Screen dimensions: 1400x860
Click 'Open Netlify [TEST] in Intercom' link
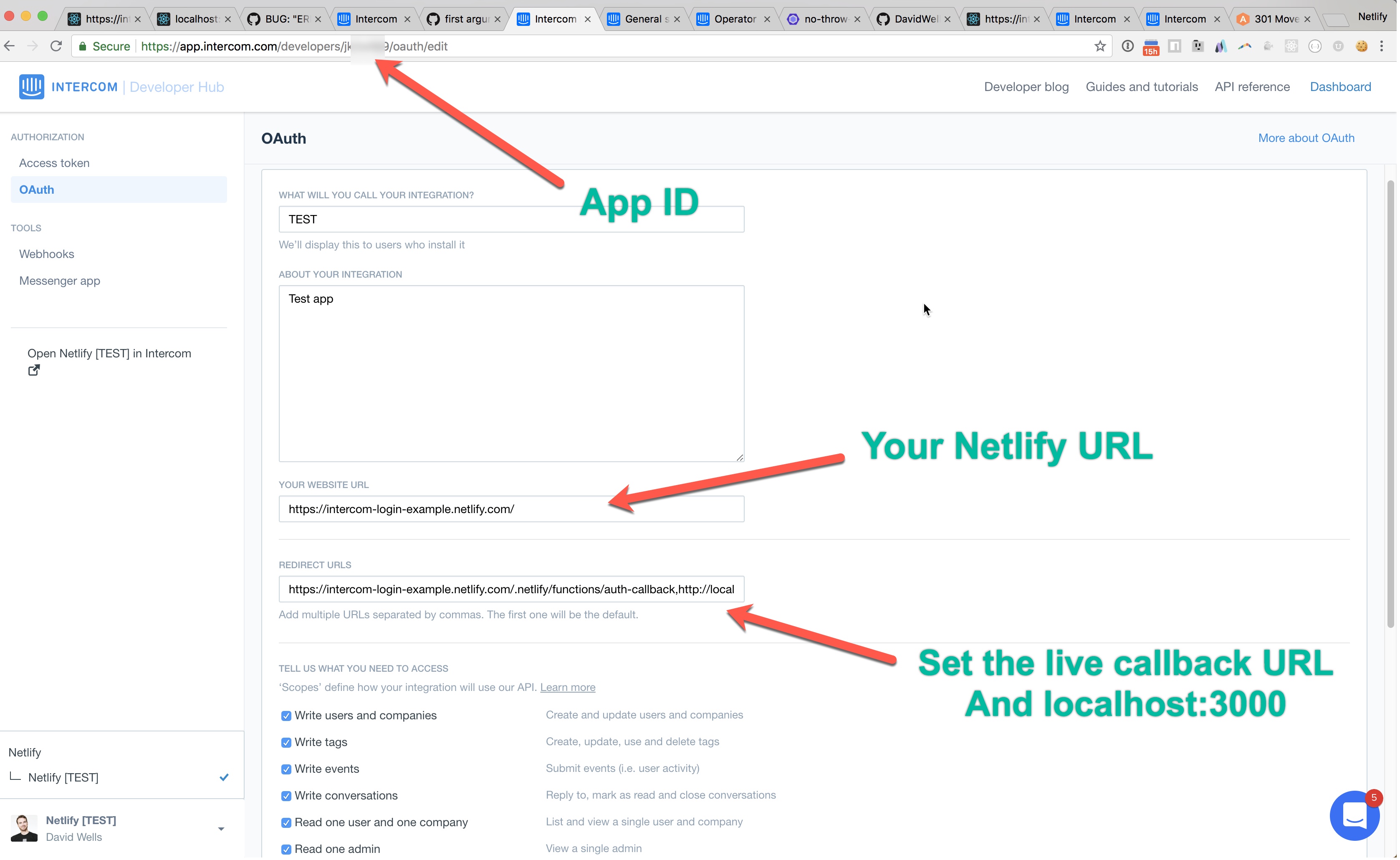[x=110, y=354]
